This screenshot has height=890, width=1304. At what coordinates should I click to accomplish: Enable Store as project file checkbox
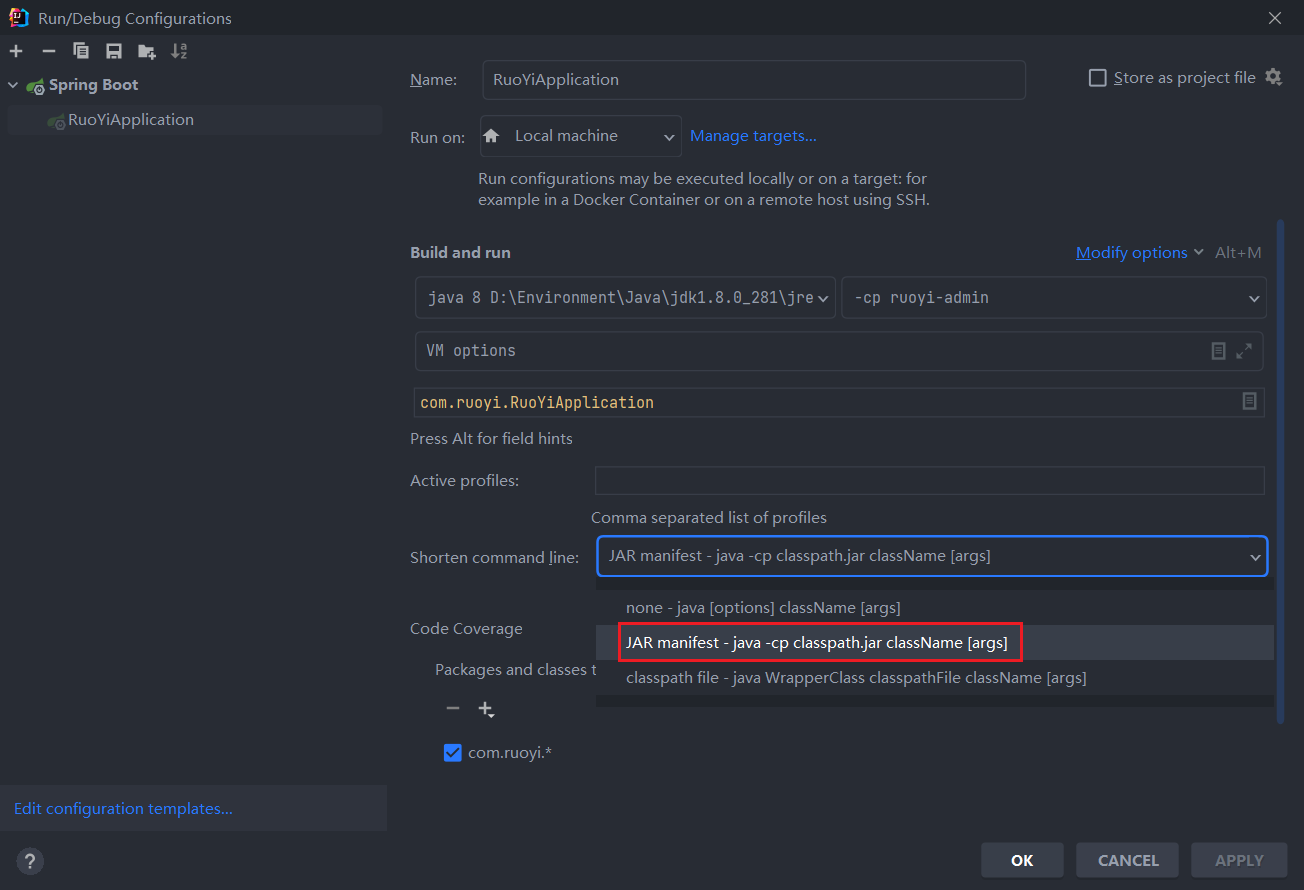pyautogui.click(x=1097, y=78)
